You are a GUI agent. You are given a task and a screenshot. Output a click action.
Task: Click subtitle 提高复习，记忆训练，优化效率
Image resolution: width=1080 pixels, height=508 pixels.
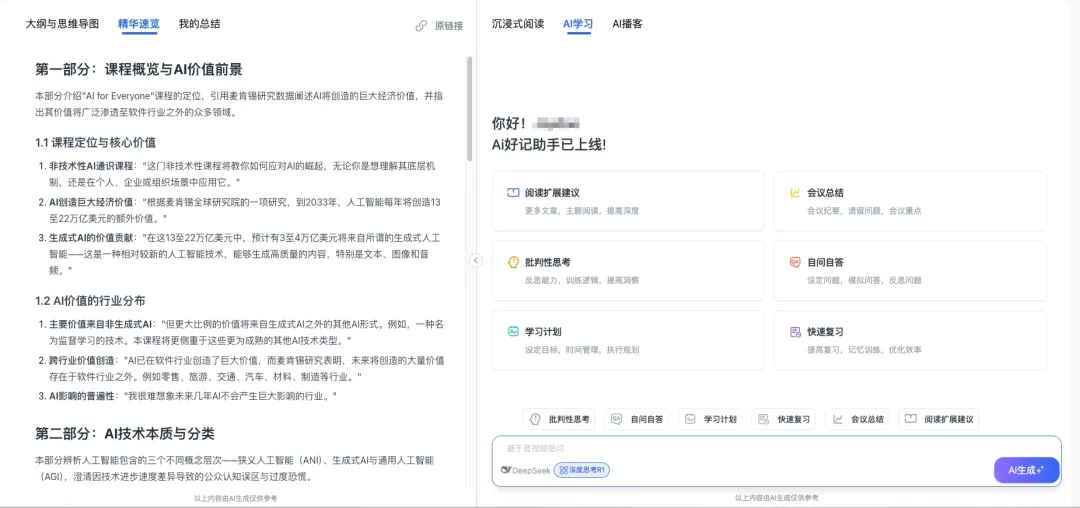click(864, 350)
